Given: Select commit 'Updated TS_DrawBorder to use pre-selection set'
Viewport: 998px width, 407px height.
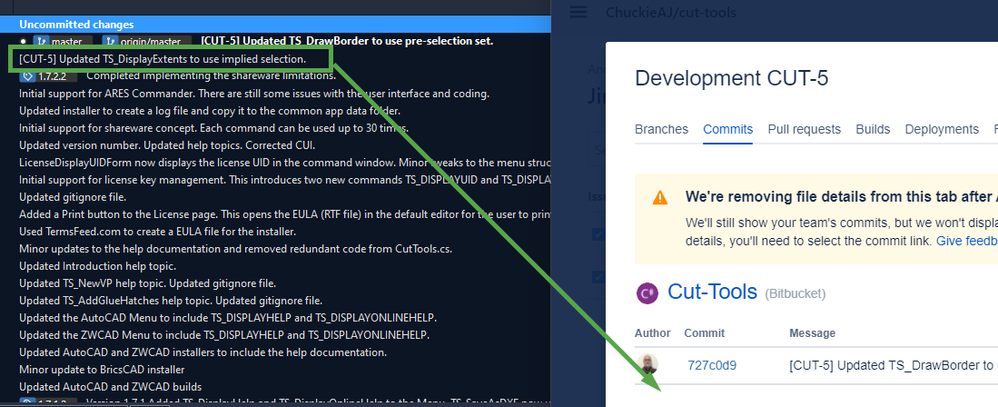Looking at the screenshot, I should pyautogui.click(x=347, y=41).
